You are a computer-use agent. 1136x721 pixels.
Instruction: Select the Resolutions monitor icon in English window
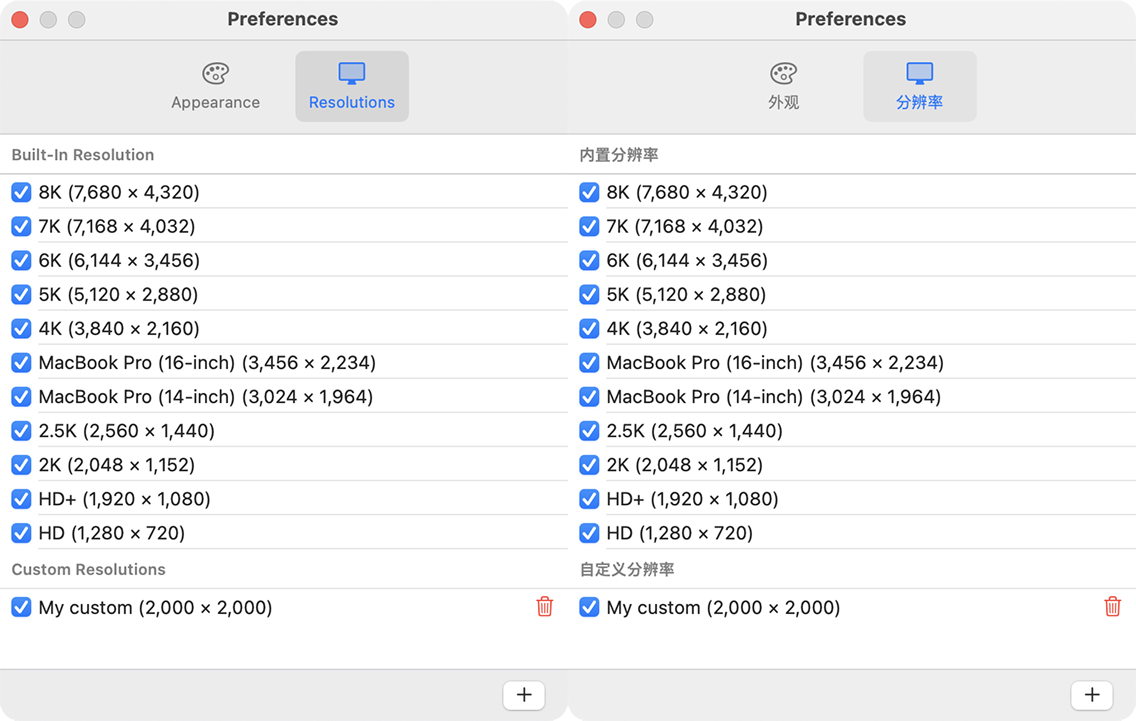click(x=351, y=73)
